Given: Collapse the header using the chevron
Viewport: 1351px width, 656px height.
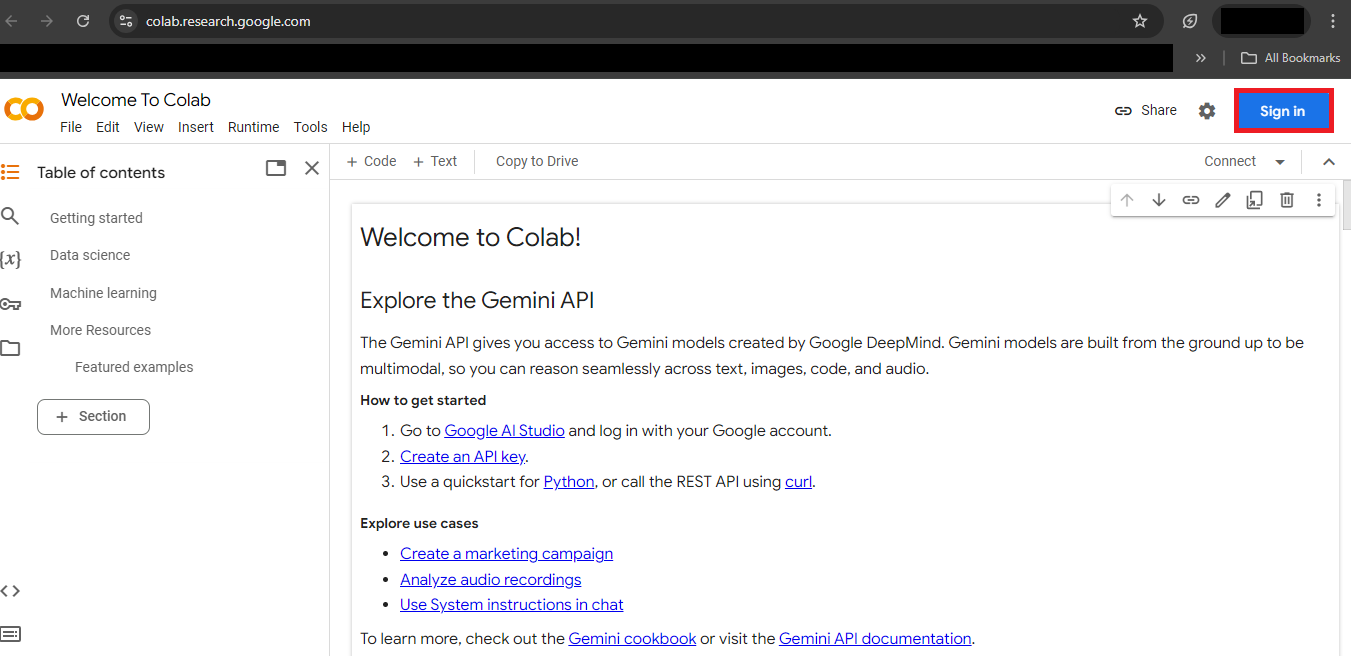Looking at the screenshot, I should coord(1329,162).
